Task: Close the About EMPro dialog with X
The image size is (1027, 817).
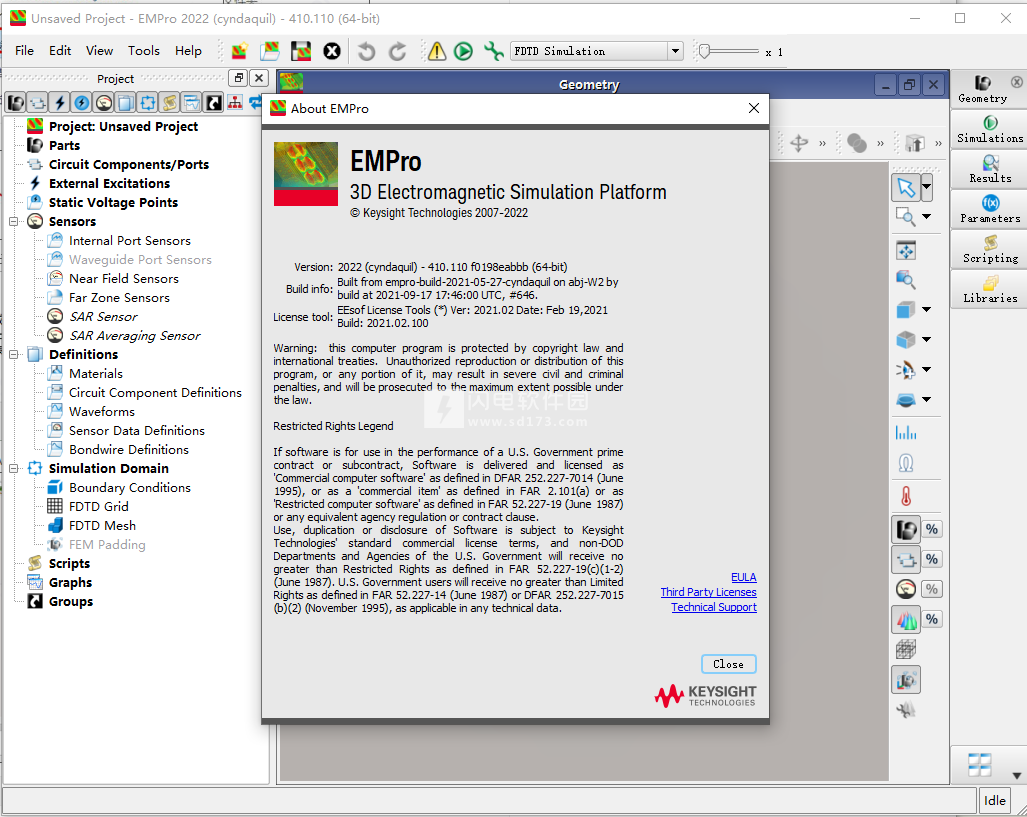Action: tap(754, 108)
